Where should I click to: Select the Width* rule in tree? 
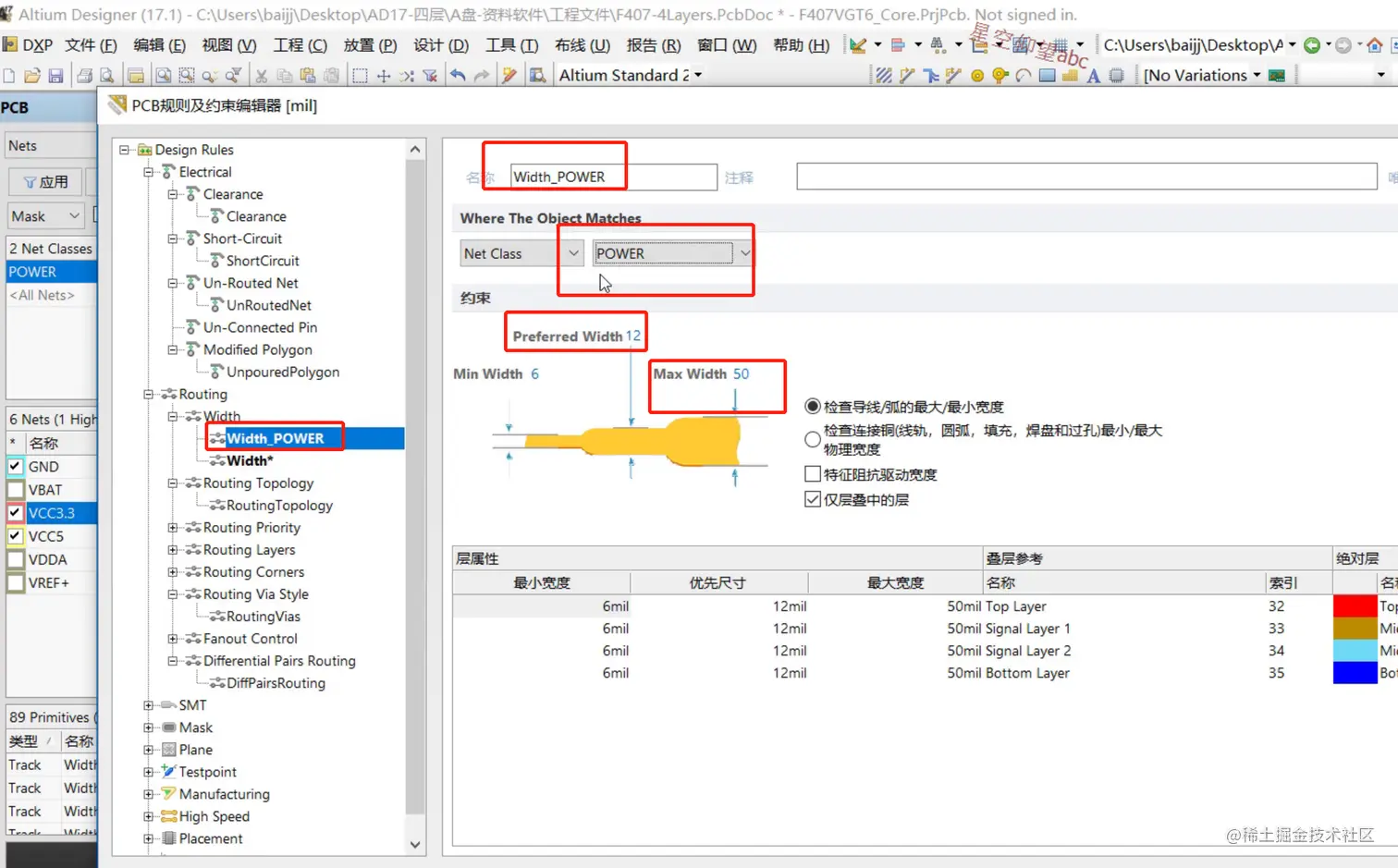click(x=250, y=461)
